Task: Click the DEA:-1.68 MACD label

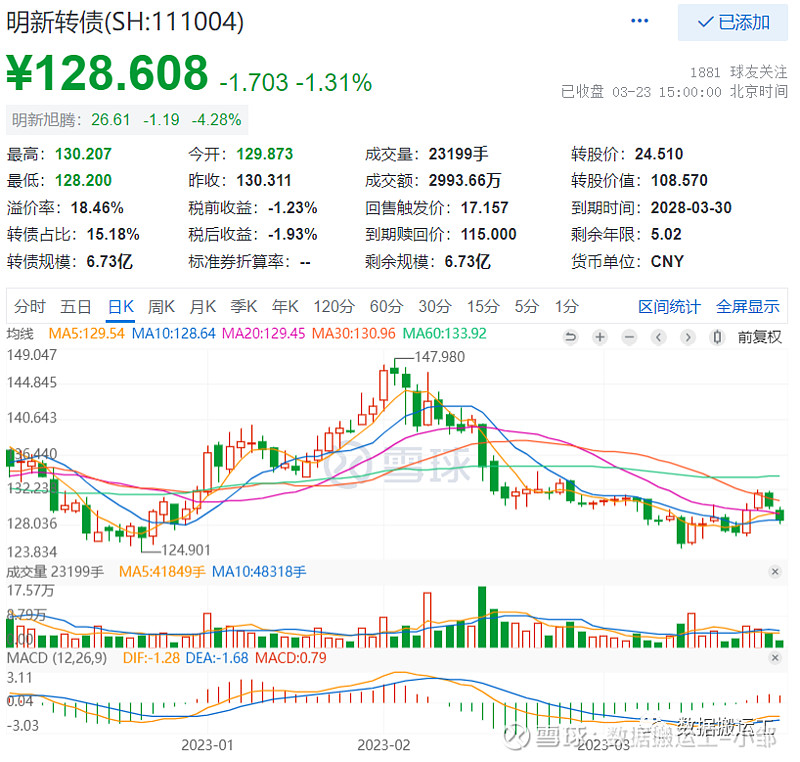Action: coord(217,658)
